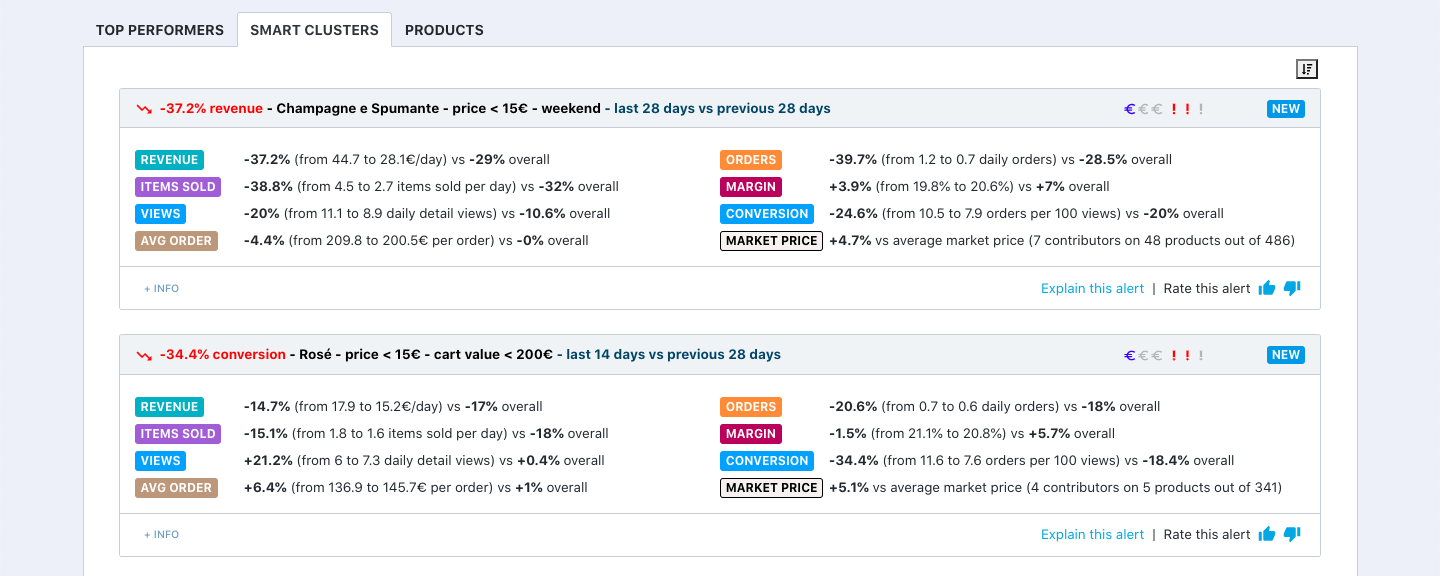Screen dimensions: 1440x576
Task: Open Explain this alert for Champagne cluster
Action: tap(1092, 288)
